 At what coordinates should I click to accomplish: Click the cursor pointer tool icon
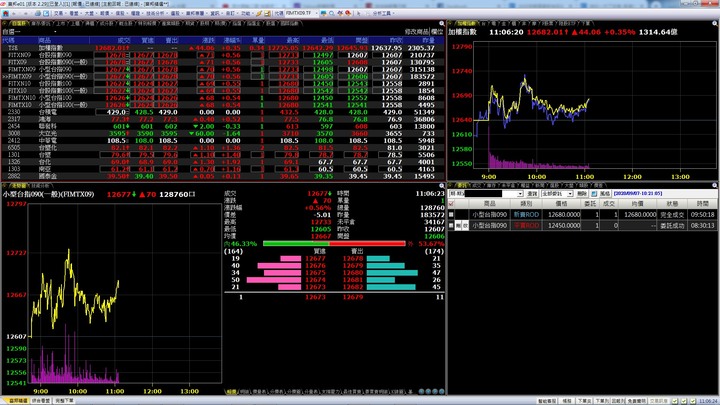point(358,14)
